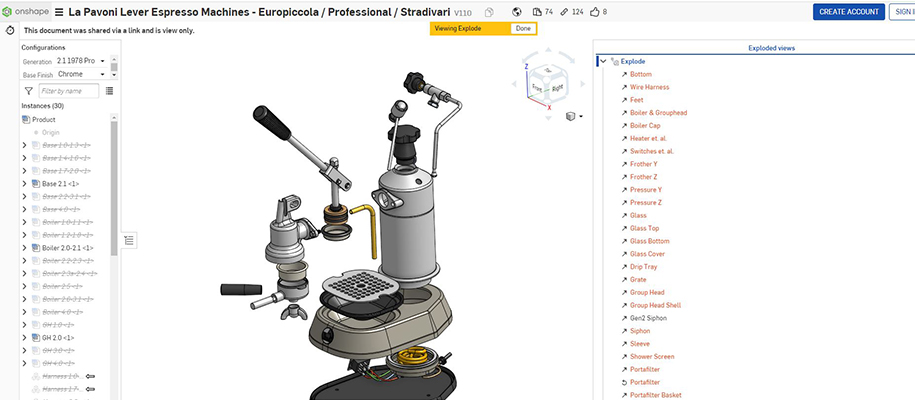Open the instance filter funnel icon
The width and height of the screenshot is (915, 400).
coord(29,91)
